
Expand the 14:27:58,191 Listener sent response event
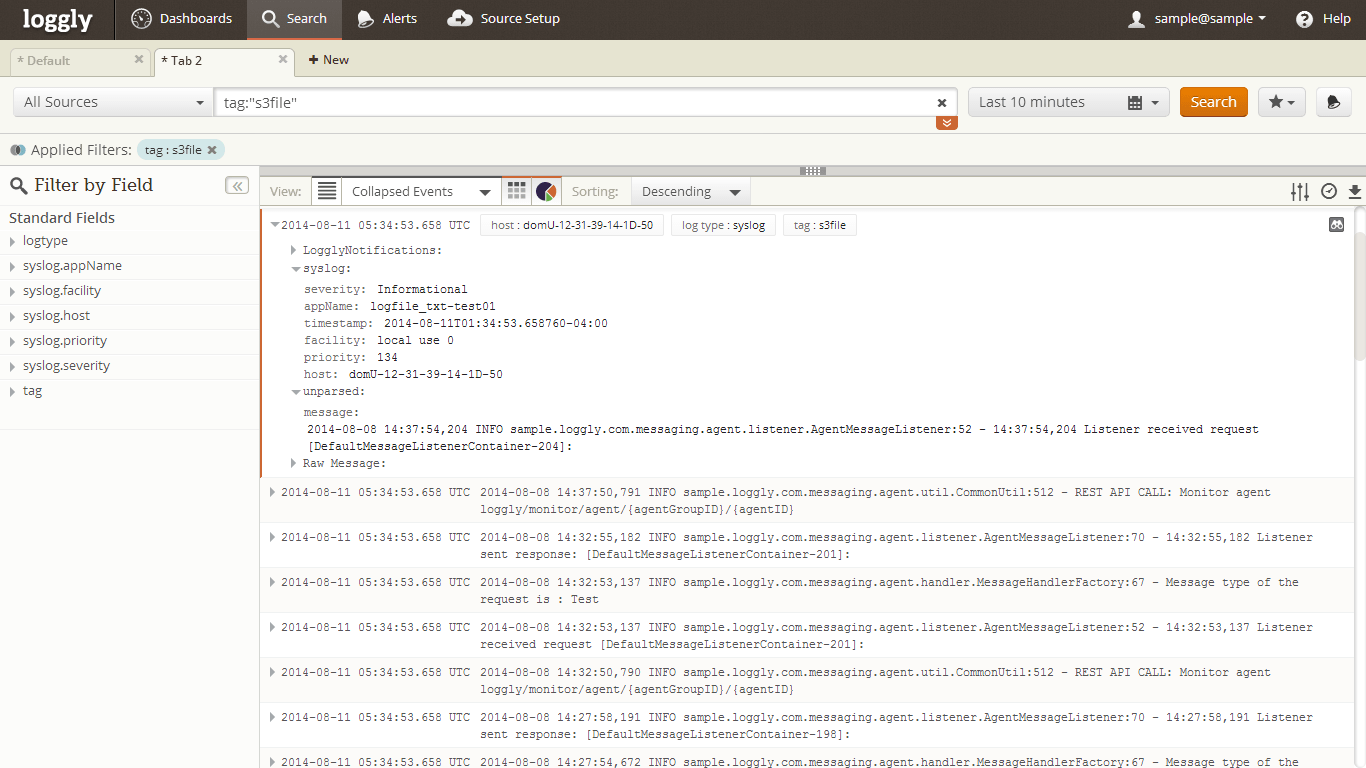click(273, 717)
